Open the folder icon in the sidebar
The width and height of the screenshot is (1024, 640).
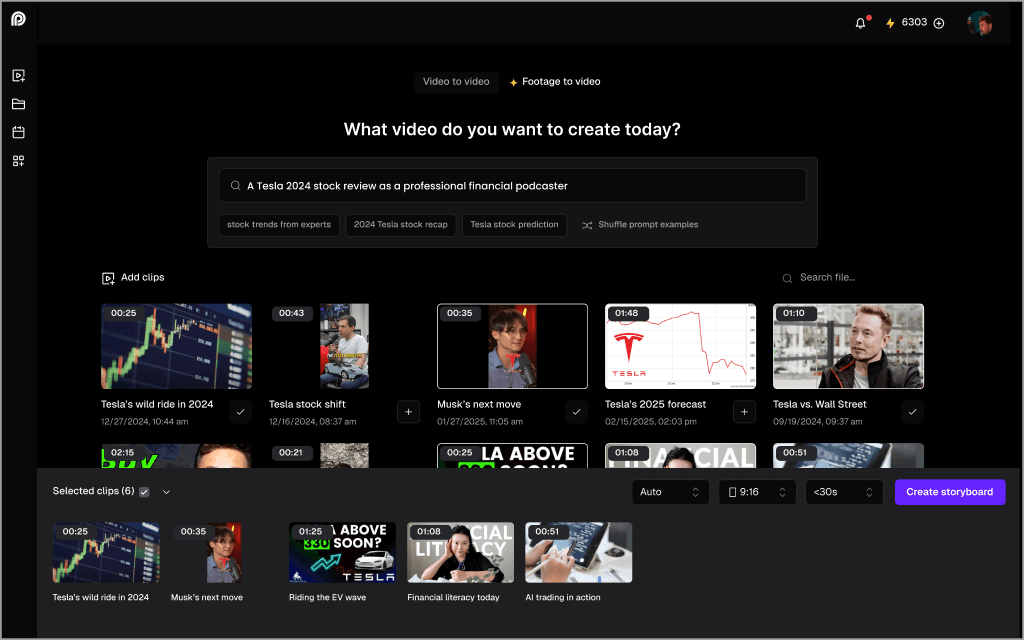(x=18, y=104)
